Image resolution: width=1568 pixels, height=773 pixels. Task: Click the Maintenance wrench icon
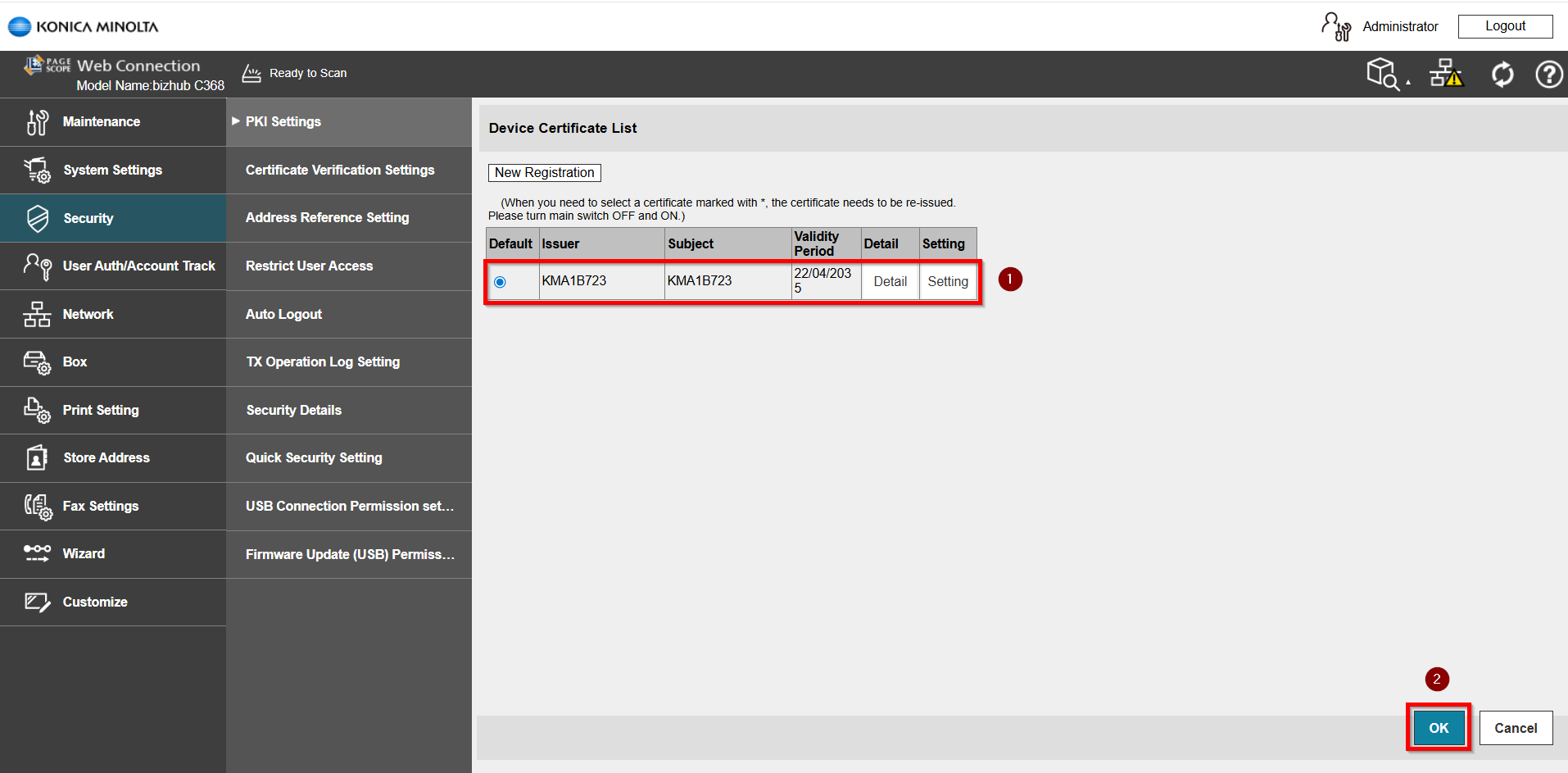pyautogui.click(x=37, y=122)
